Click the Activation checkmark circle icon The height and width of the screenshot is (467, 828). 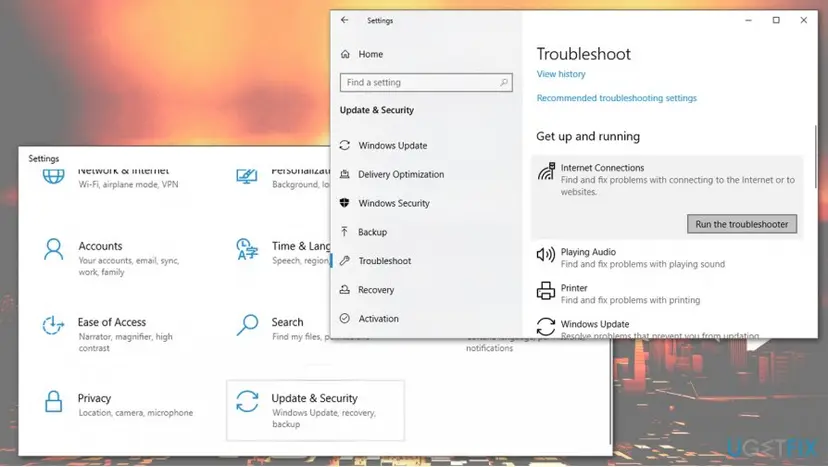pyautogui.click(x=345, y=318)
